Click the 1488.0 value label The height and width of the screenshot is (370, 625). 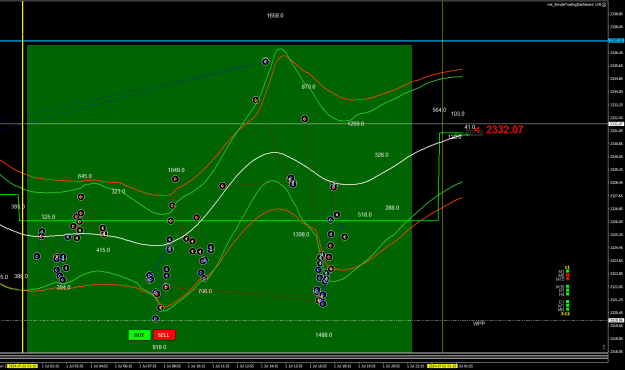(324, 335)
